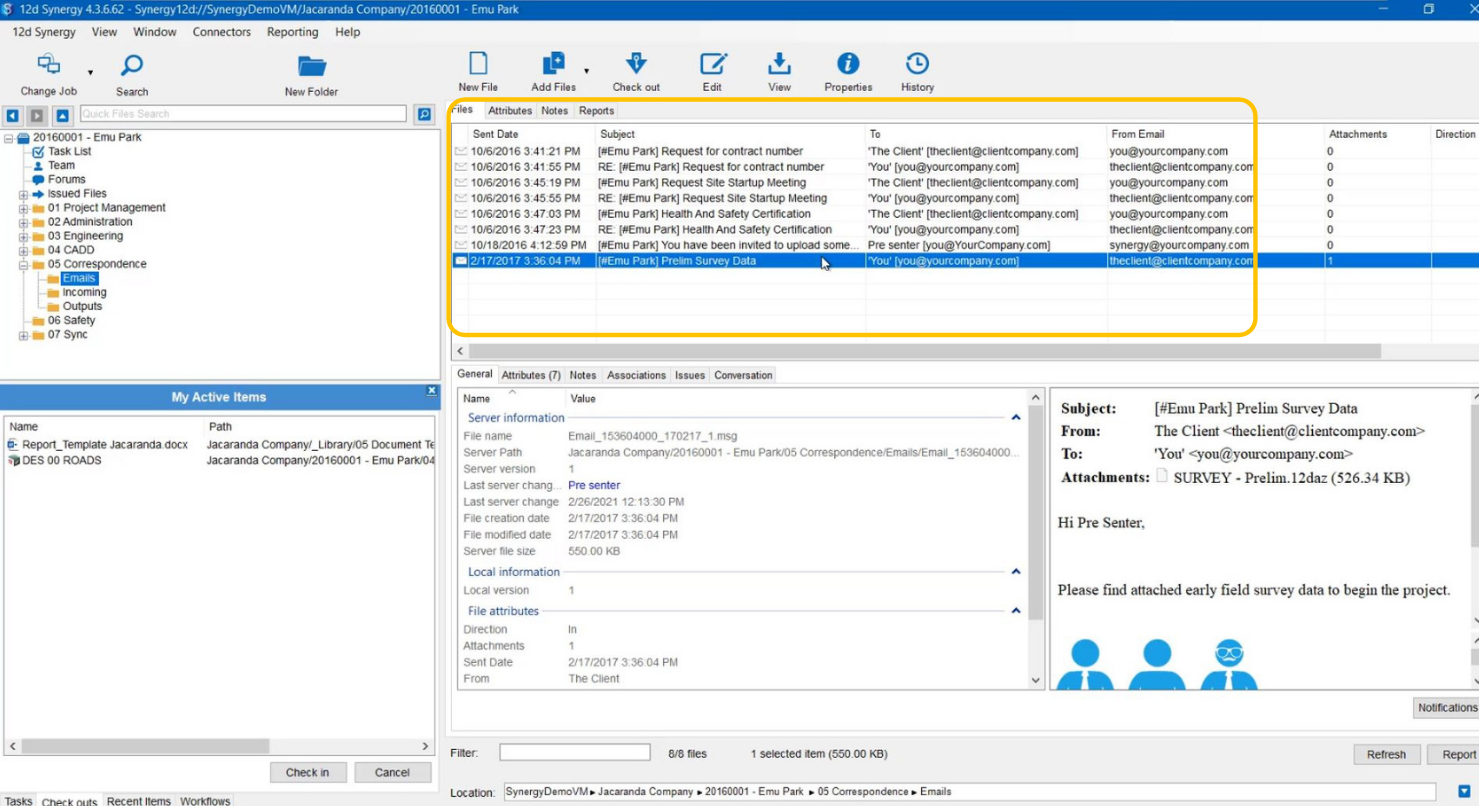This screenshot has height=806, width=1479.
Task: Open the Attributes (7) detail tab
Action: tap(531, 375)
